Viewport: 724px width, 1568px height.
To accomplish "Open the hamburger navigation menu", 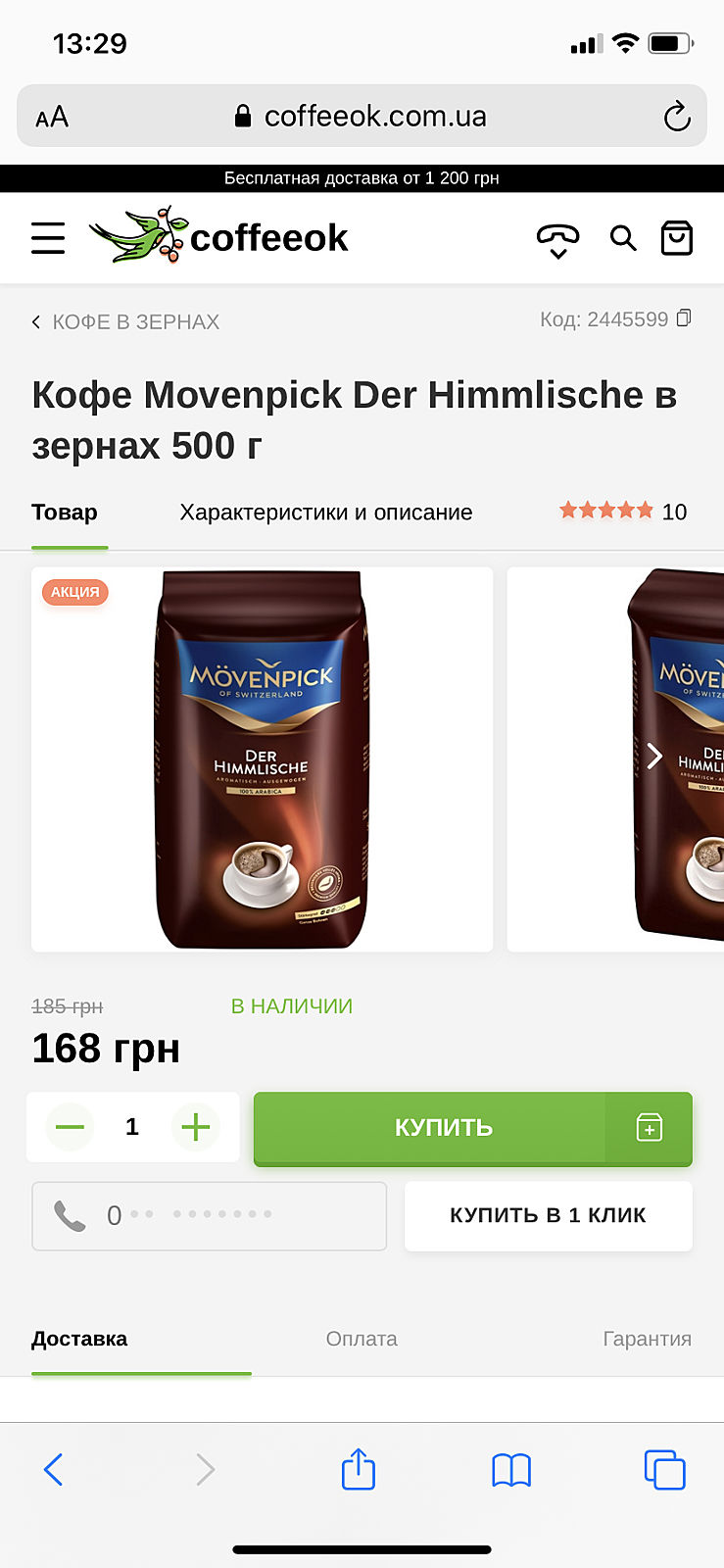I will pyautogui.click(x=48, y=238).
